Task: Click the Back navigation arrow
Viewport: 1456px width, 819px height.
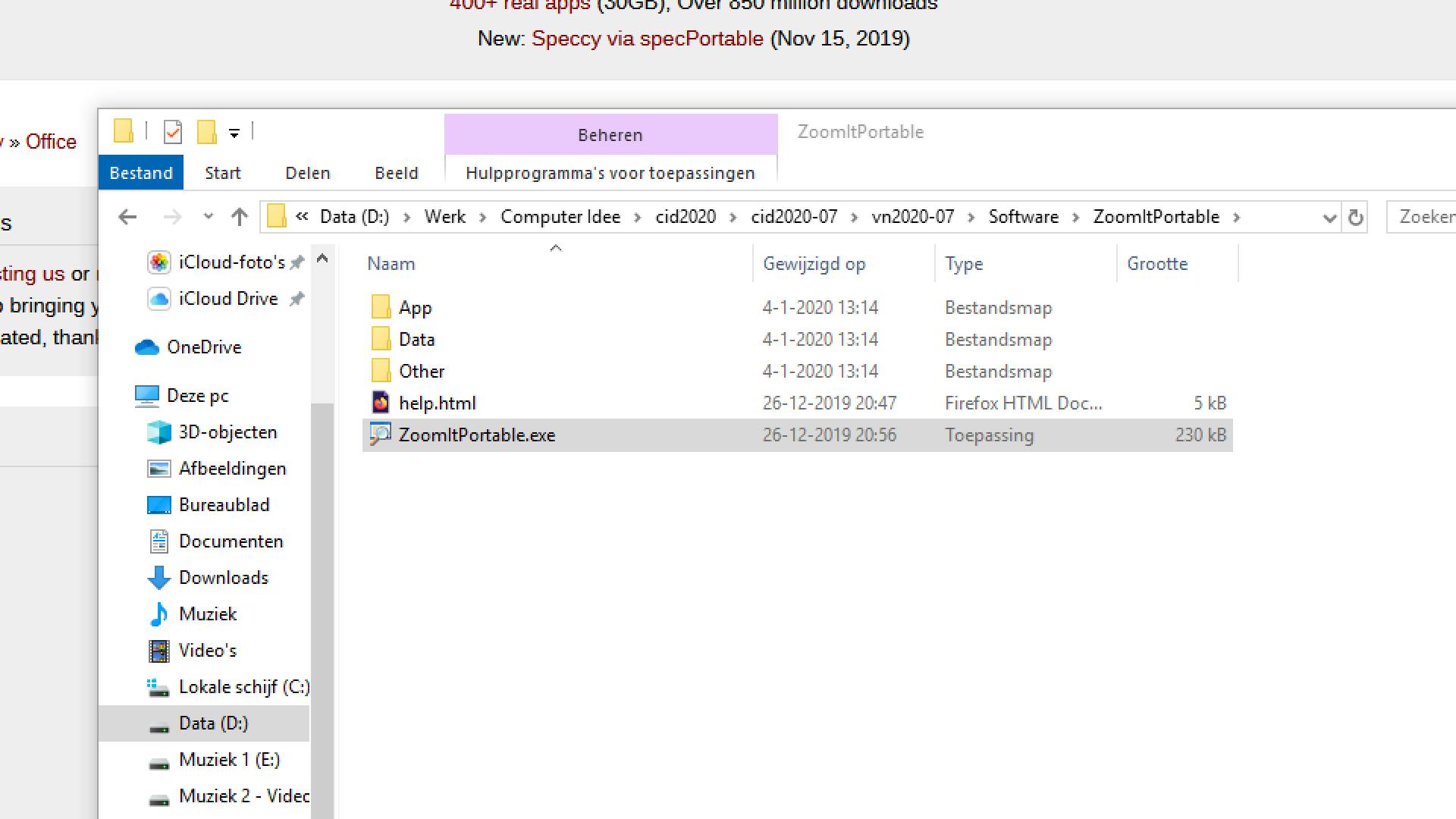Action: pos(127,218)
